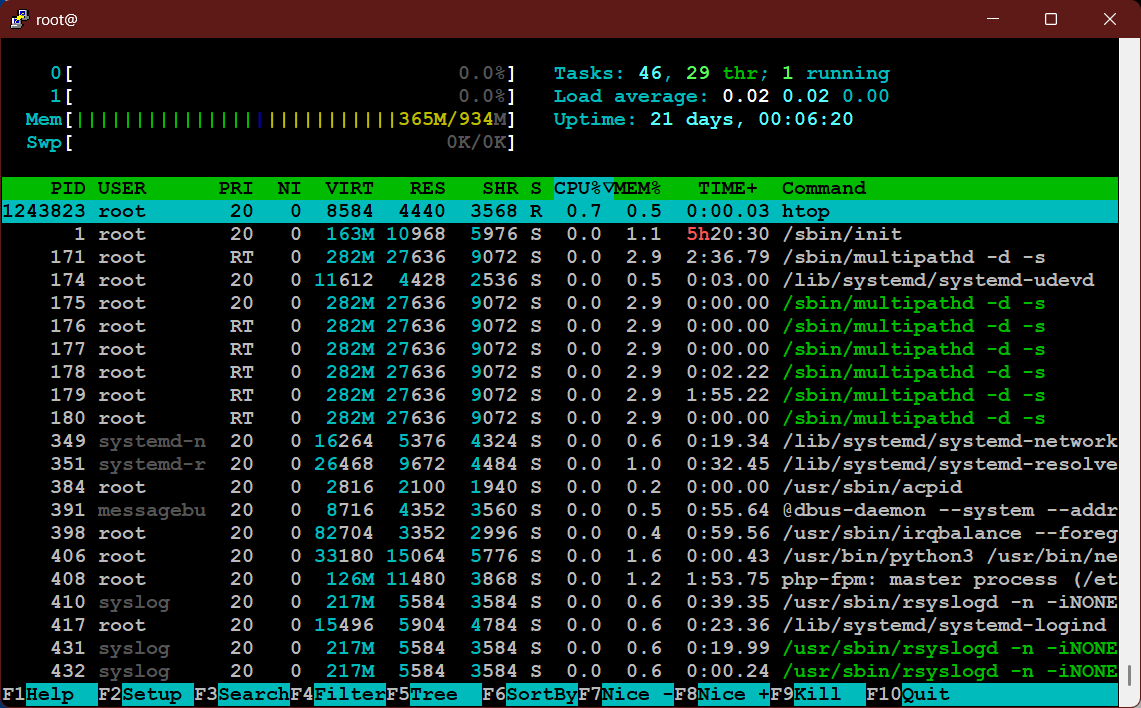This screenshot has height=708, width=1141.
Task: Select the systemd-network process row
Action: pyautogui.click(x=560, y=441)
